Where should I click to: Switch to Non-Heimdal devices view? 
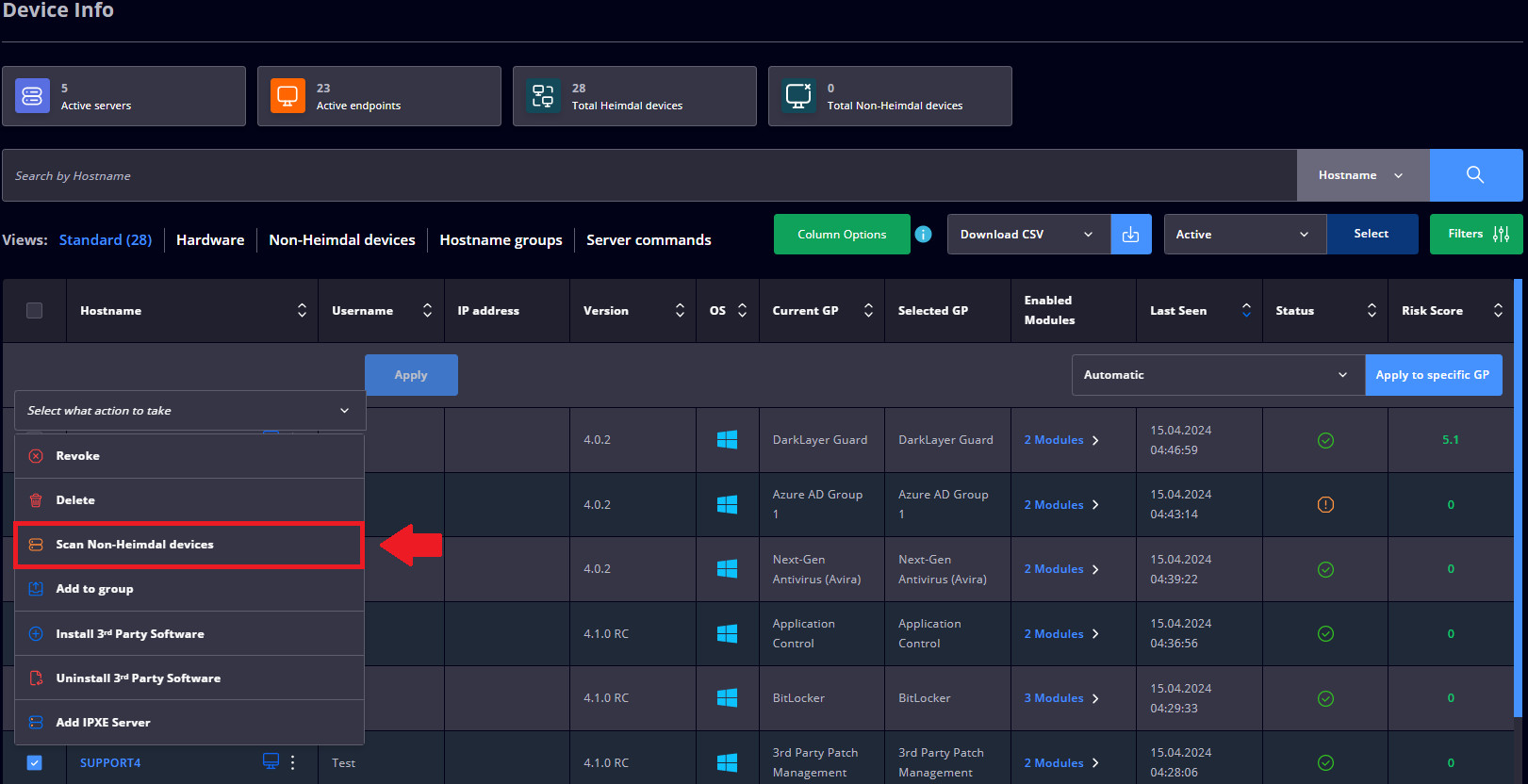coord(342,240)
